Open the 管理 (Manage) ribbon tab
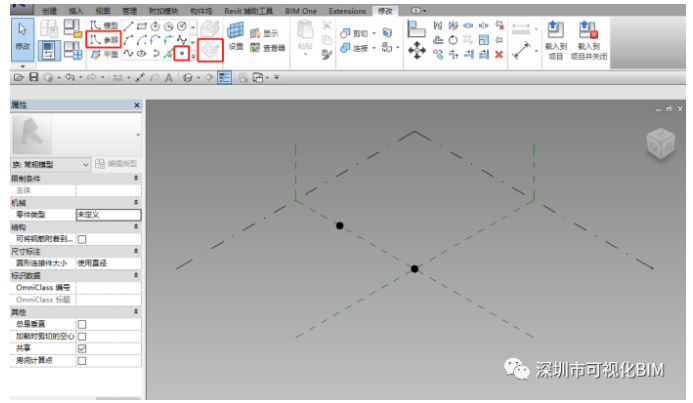Image resolution: width=693 pixels, height=403 pixels. pyautogui.click(x=129, y=11)
